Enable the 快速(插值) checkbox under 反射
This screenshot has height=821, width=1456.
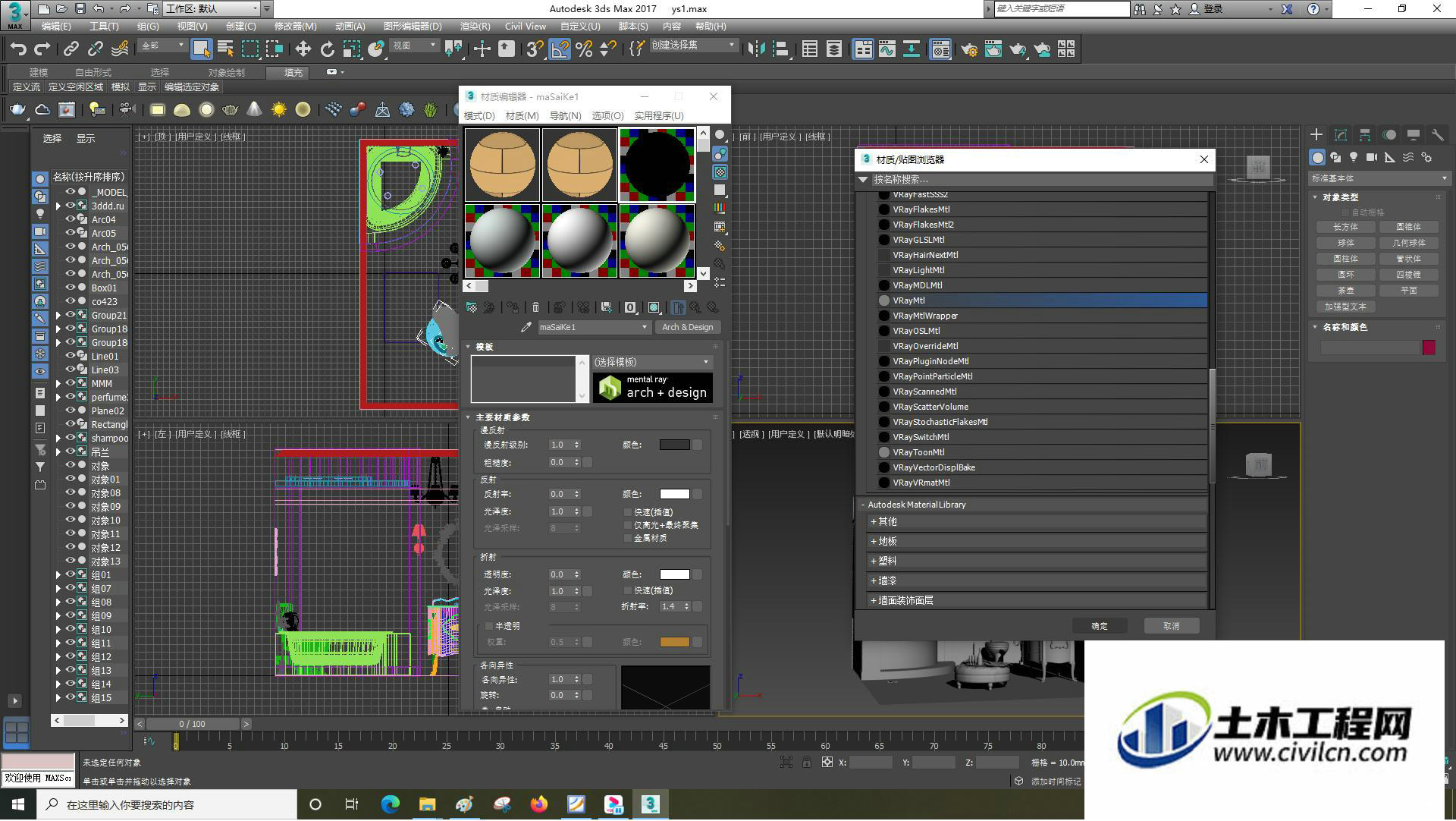(628, 512)
